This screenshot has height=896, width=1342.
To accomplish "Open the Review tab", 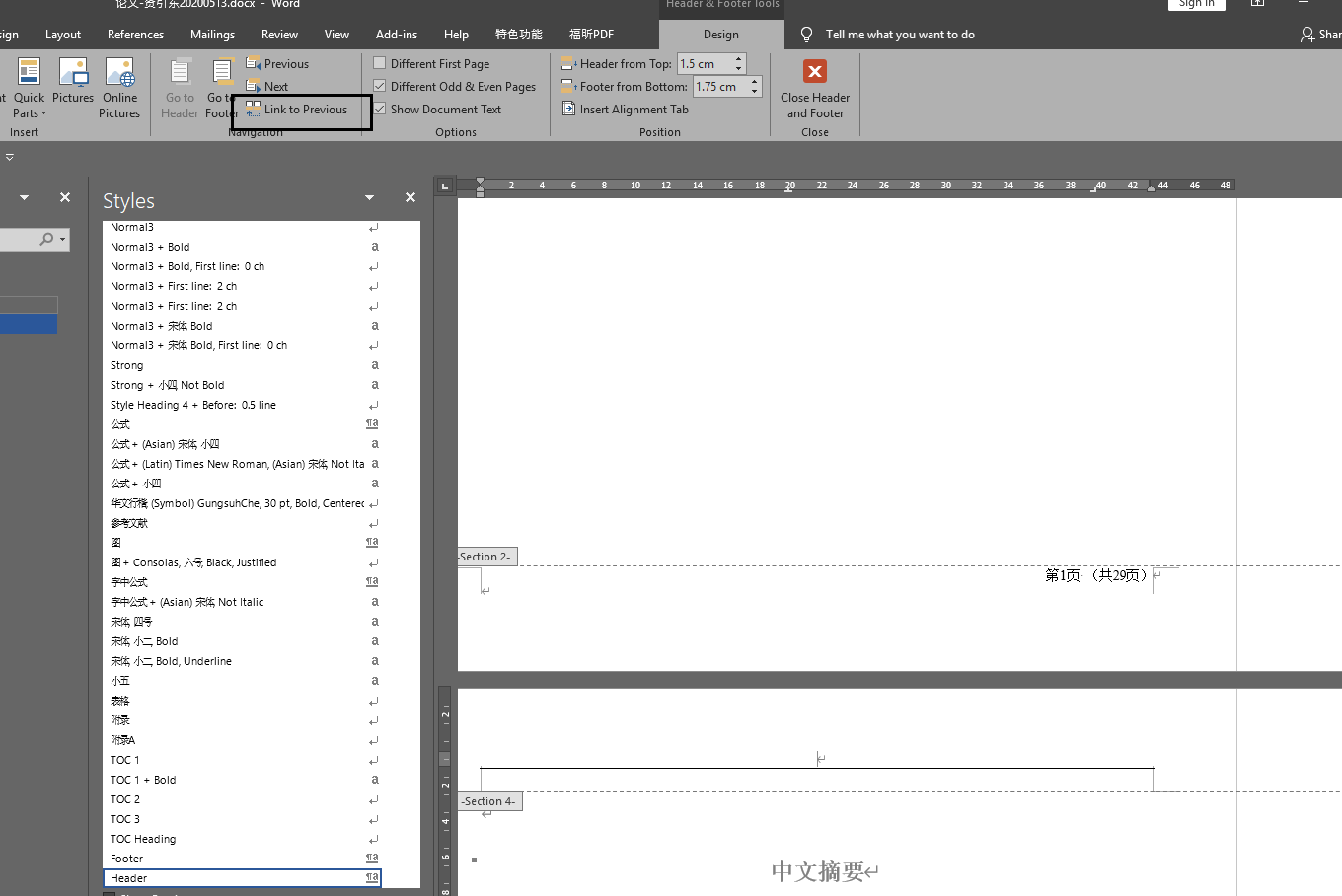I will click(279, 35).
